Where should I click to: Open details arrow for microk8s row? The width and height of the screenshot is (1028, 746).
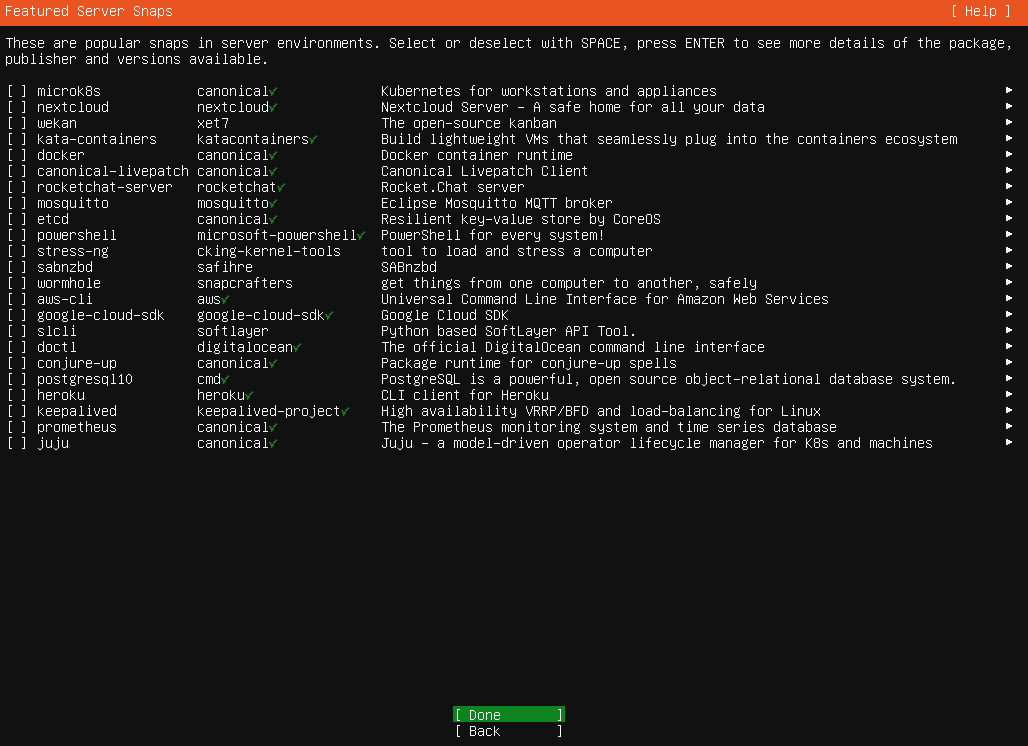point(1009,90)
